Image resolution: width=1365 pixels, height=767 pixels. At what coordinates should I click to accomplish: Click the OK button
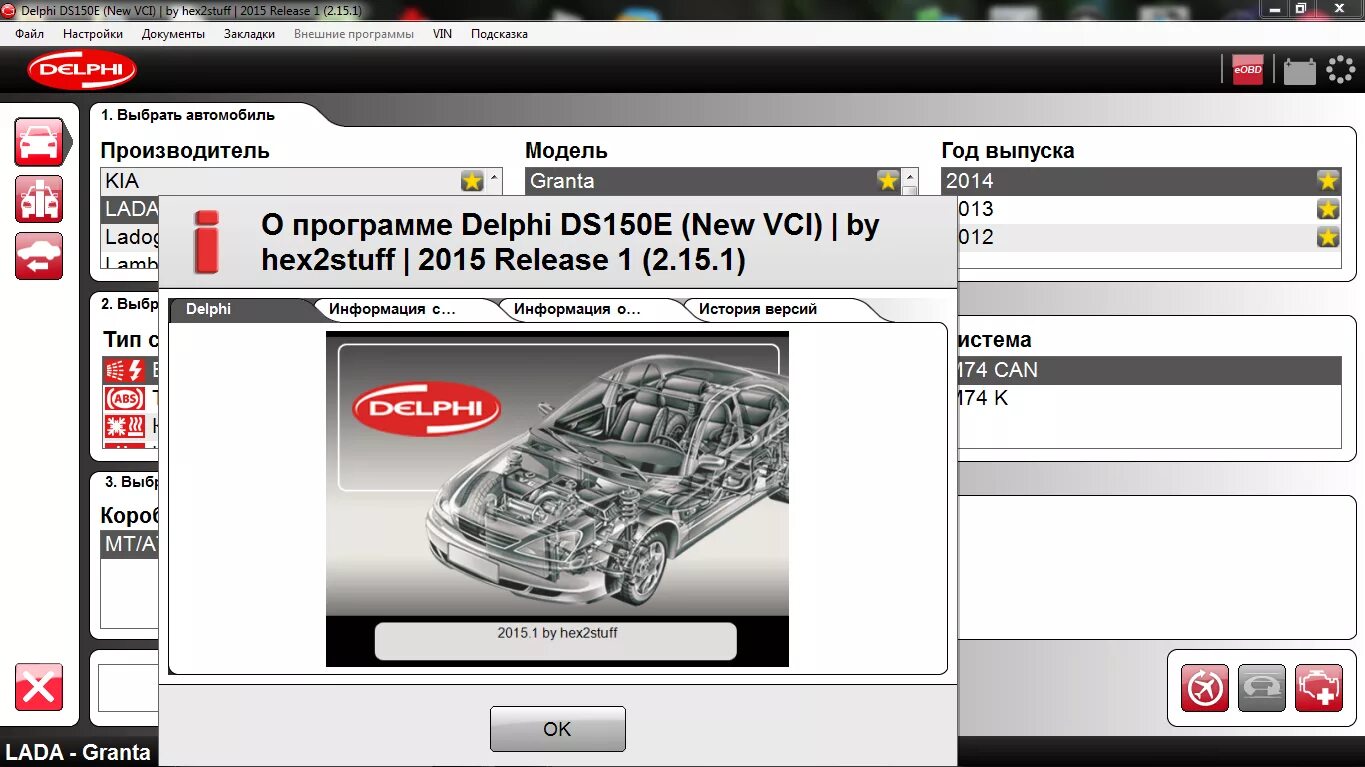pos(557,729)
